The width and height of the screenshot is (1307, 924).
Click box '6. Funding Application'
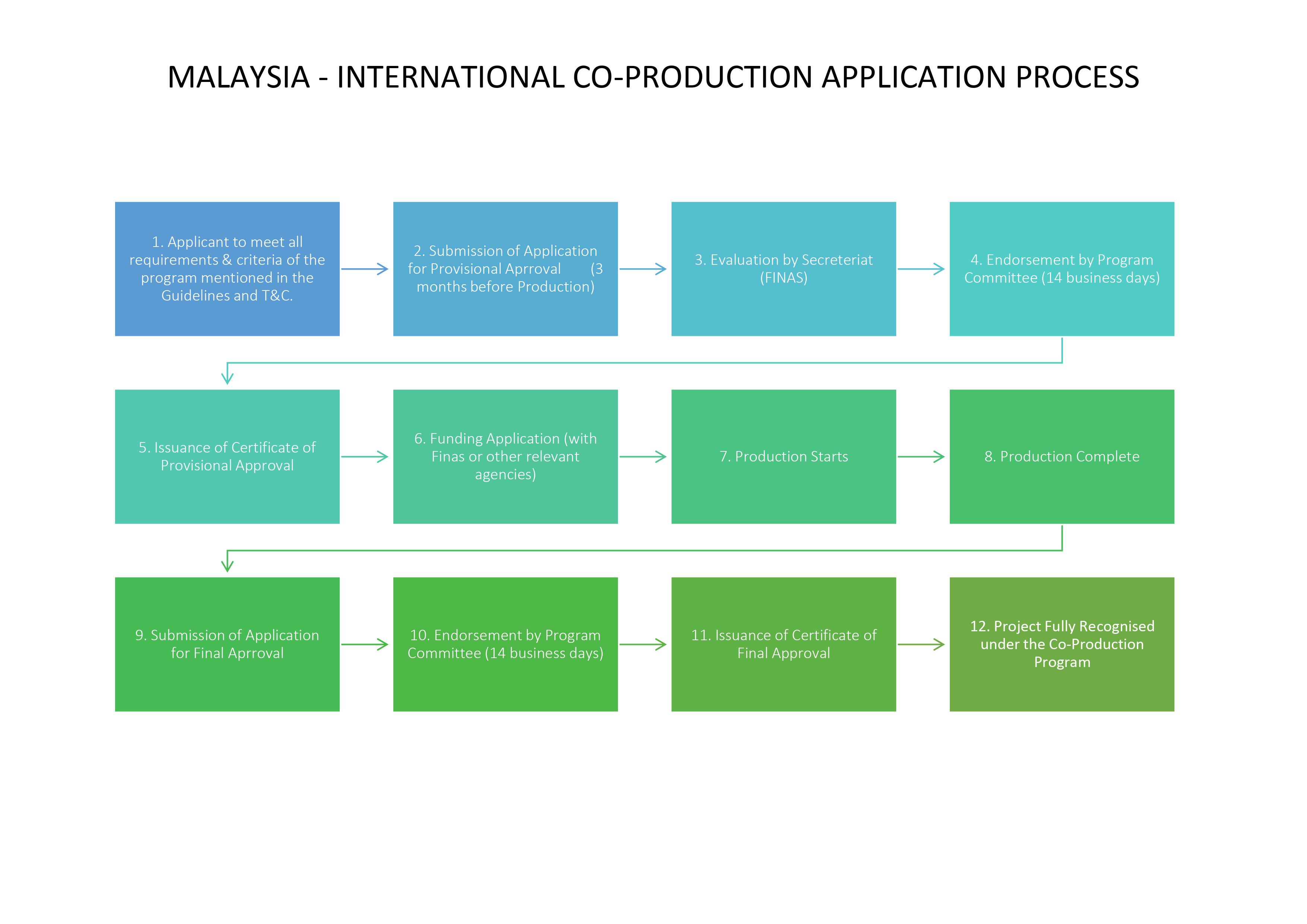pyautogui.click(x=505, y=457)
